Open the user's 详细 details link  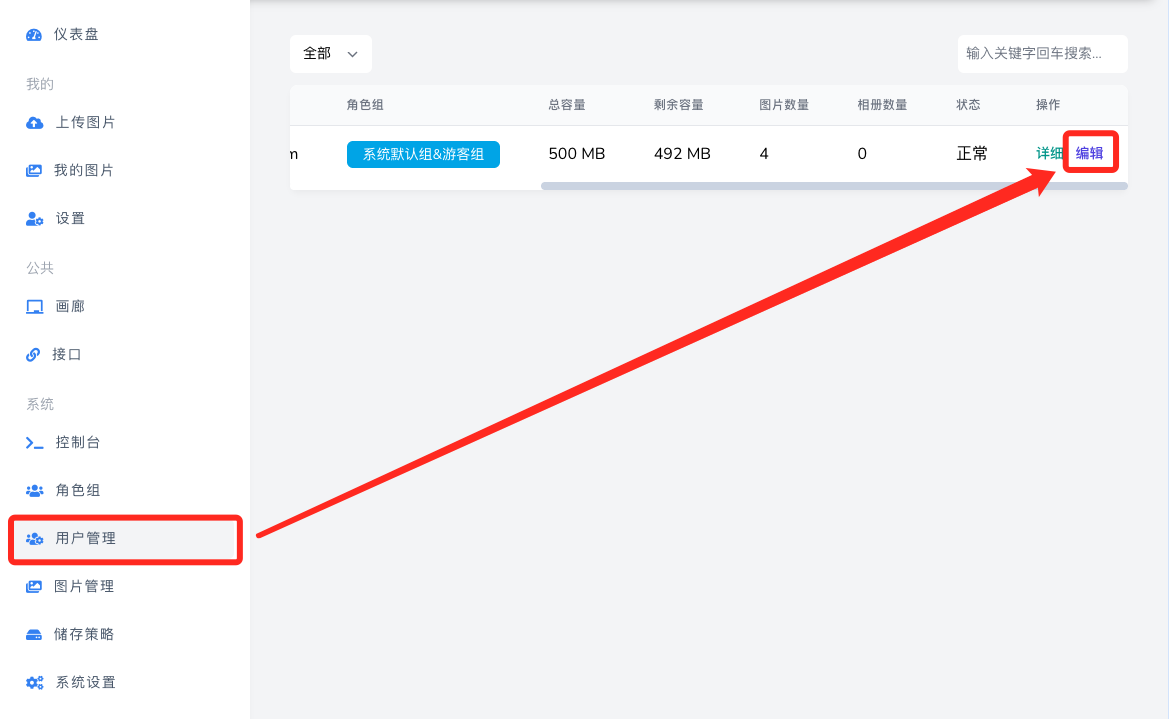click(x=1049, y=153)
